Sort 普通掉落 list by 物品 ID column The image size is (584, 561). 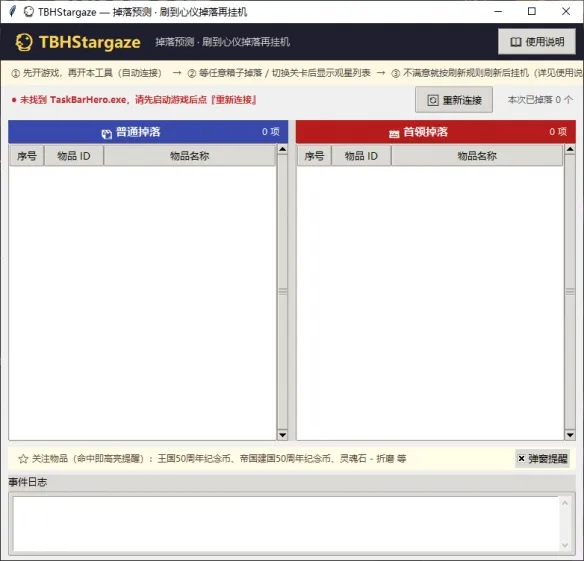(x=74, y=156)
